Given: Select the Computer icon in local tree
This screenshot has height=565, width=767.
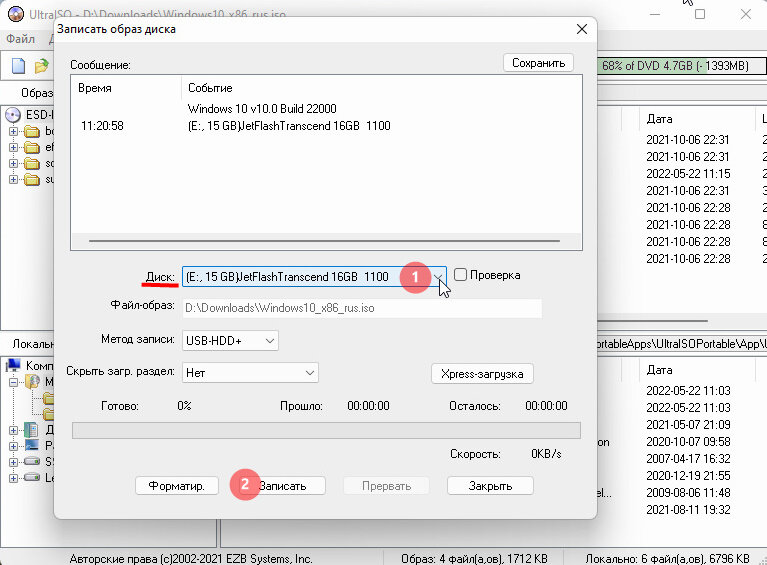Looking at the screenshot, I should coord(13,365).
